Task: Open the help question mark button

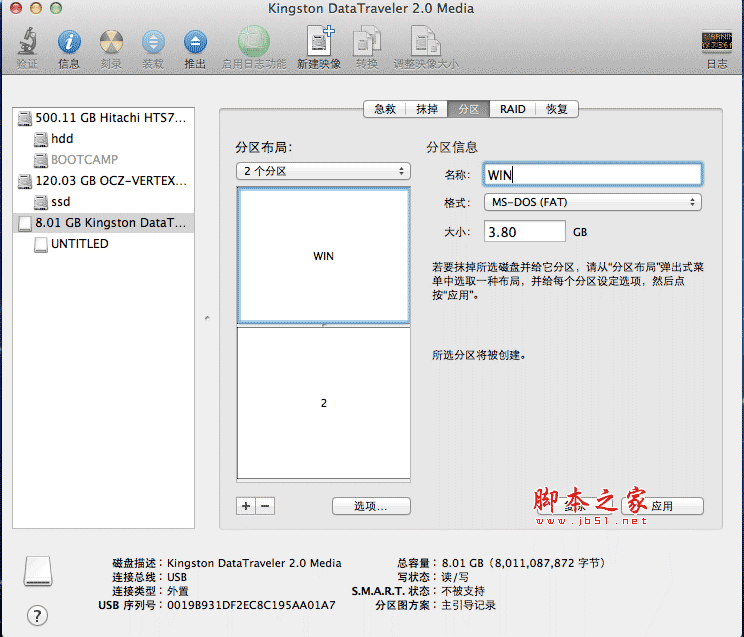Action: click(38, 615)
